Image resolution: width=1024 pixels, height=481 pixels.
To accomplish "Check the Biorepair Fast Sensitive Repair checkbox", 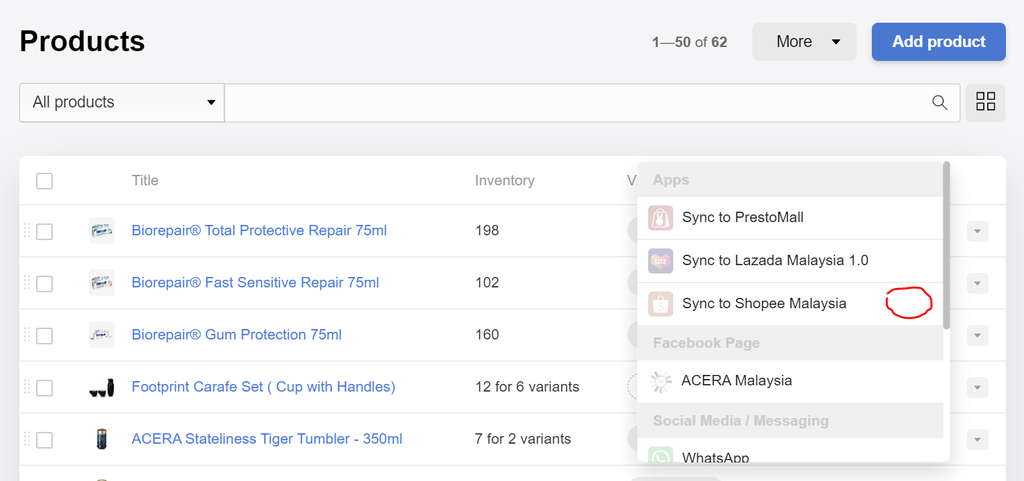I will pyautogui.click(x=44, y=283).
